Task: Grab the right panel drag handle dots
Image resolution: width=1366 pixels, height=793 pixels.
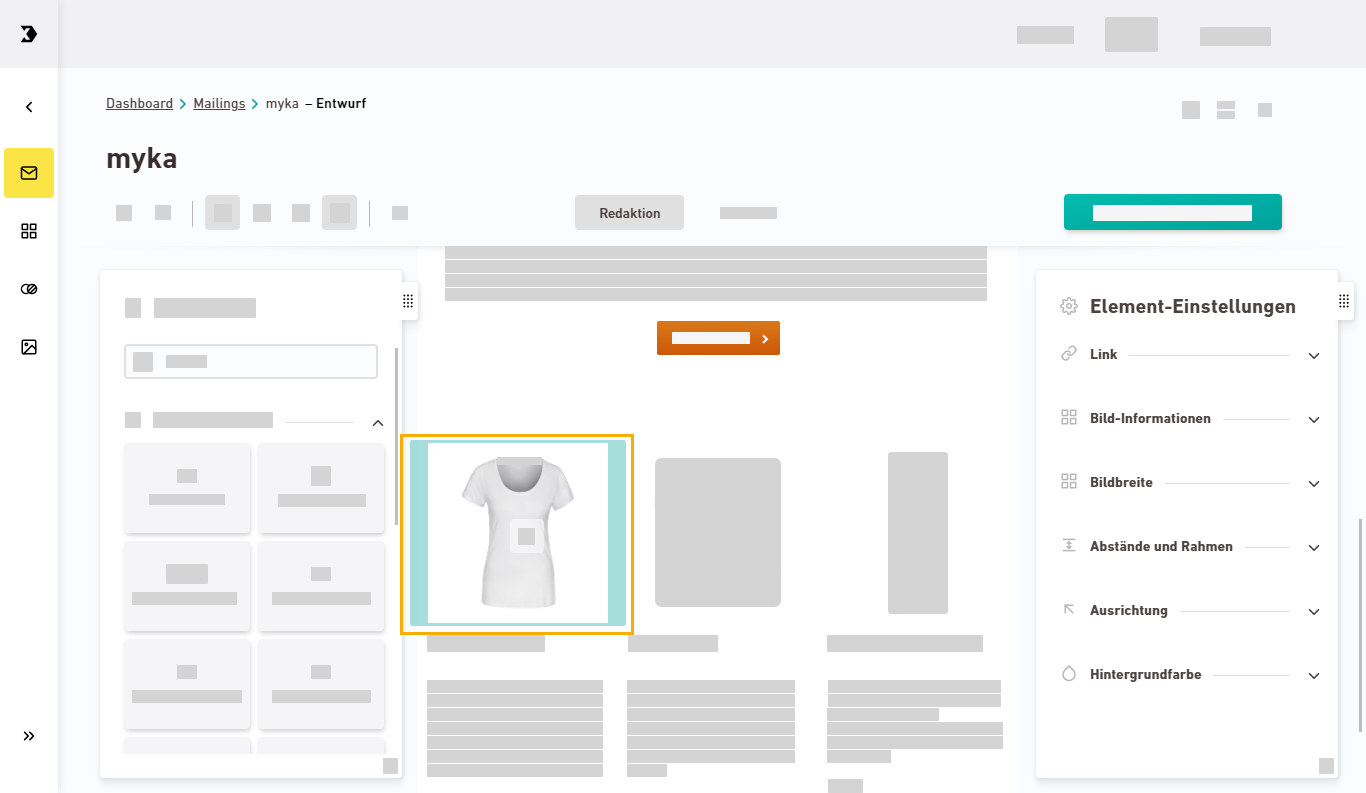Action: (x=1343, y=301)
